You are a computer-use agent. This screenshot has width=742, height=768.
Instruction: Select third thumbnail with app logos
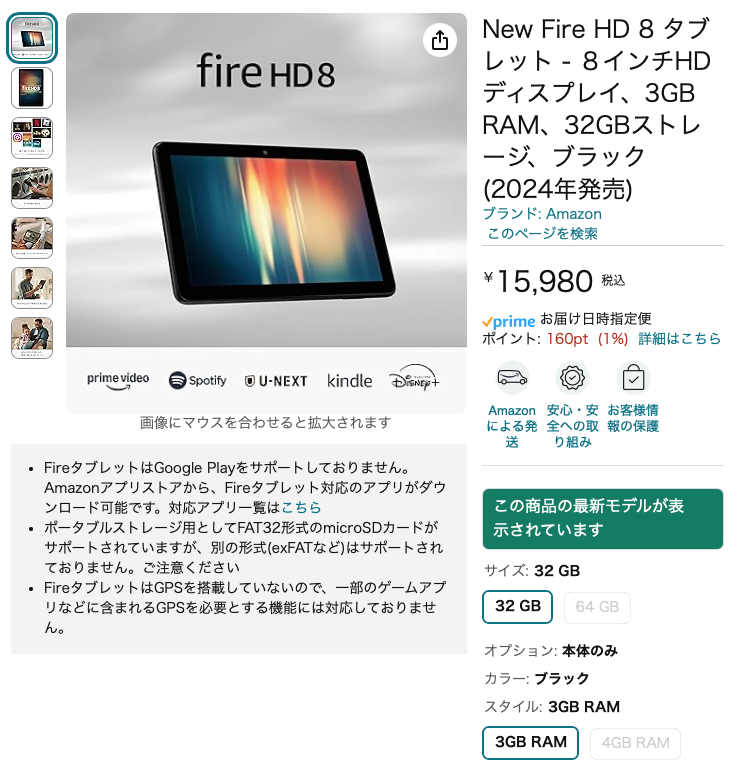pos(32,138)
